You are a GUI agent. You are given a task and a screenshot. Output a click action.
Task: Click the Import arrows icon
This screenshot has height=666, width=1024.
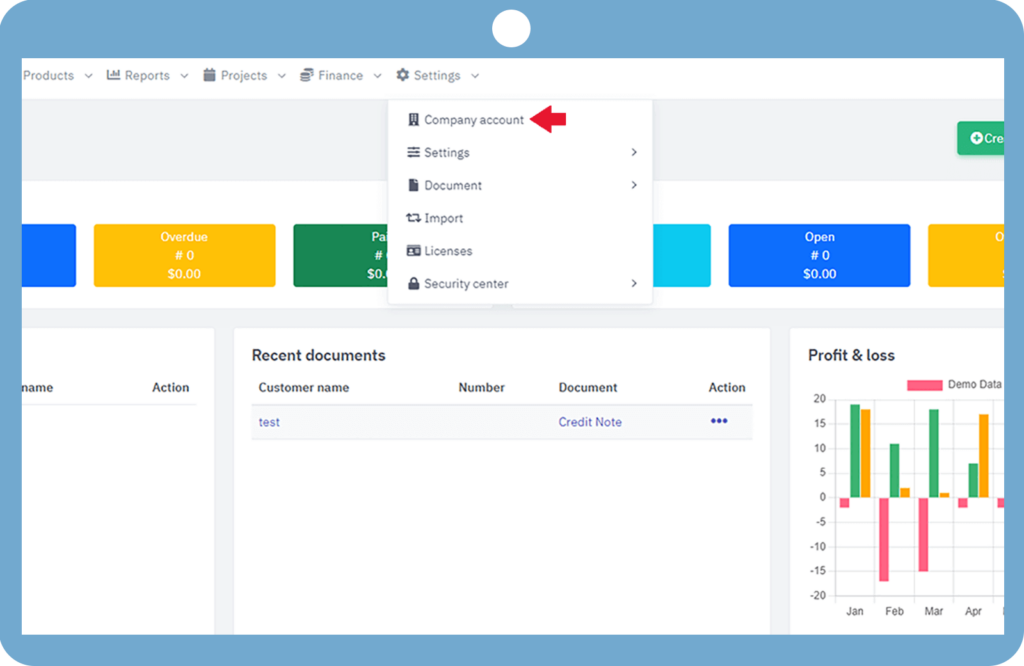click(413, 217)
